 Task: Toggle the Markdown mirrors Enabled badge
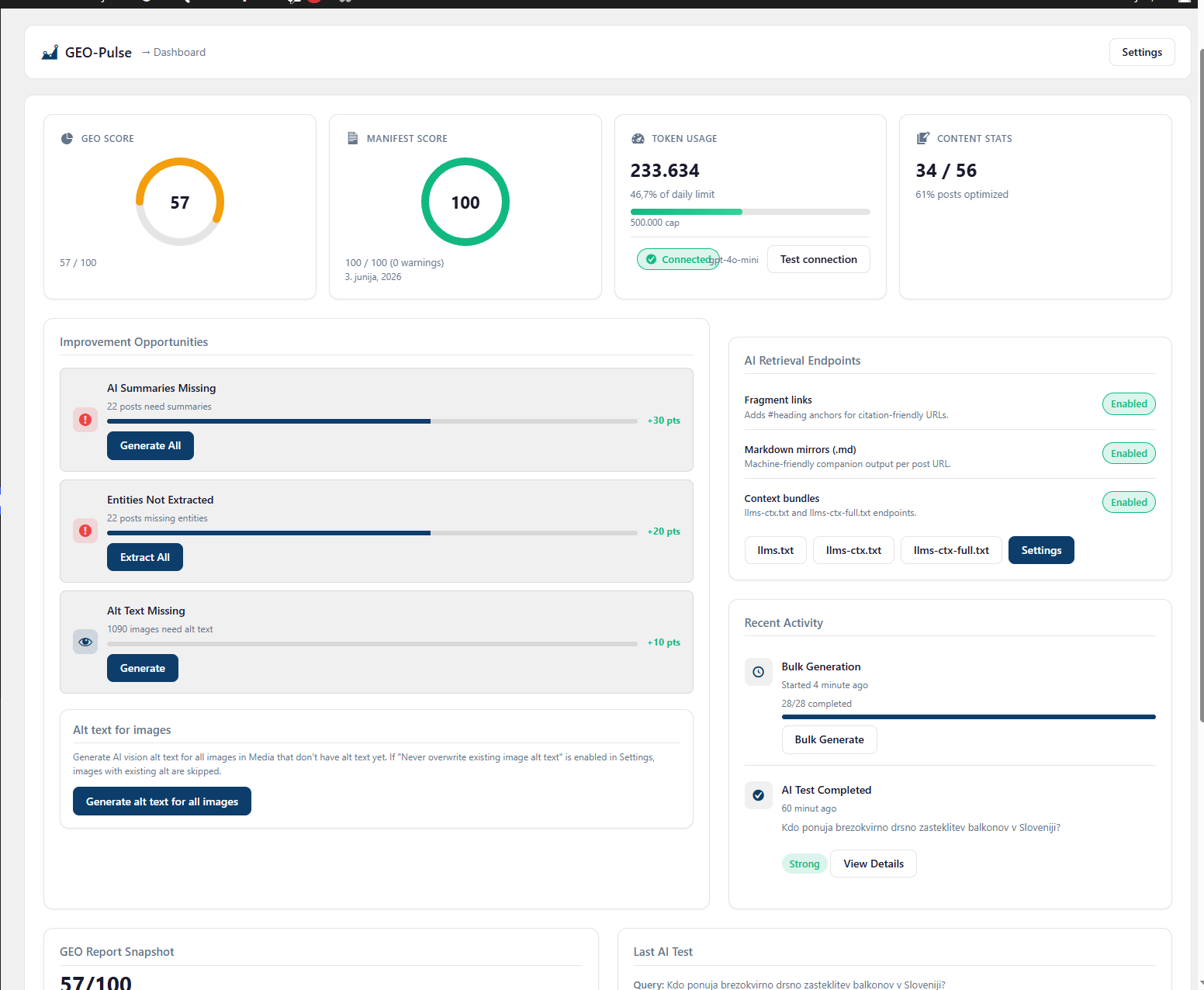point(1129,453)
